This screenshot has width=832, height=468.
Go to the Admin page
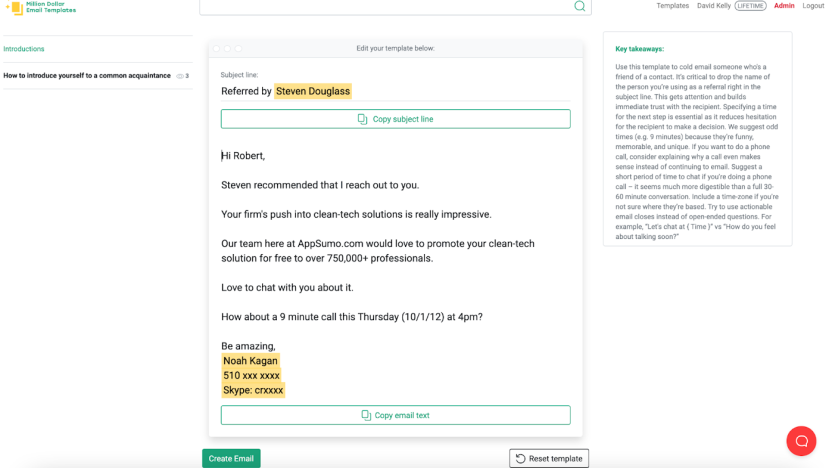tap(784, 6)
